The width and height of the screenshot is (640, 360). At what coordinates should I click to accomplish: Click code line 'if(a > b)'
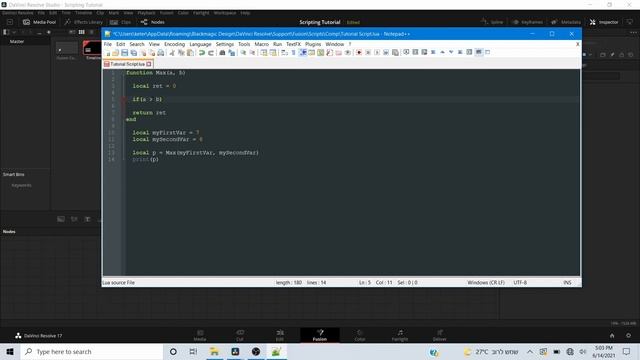[x=147, y=99]
